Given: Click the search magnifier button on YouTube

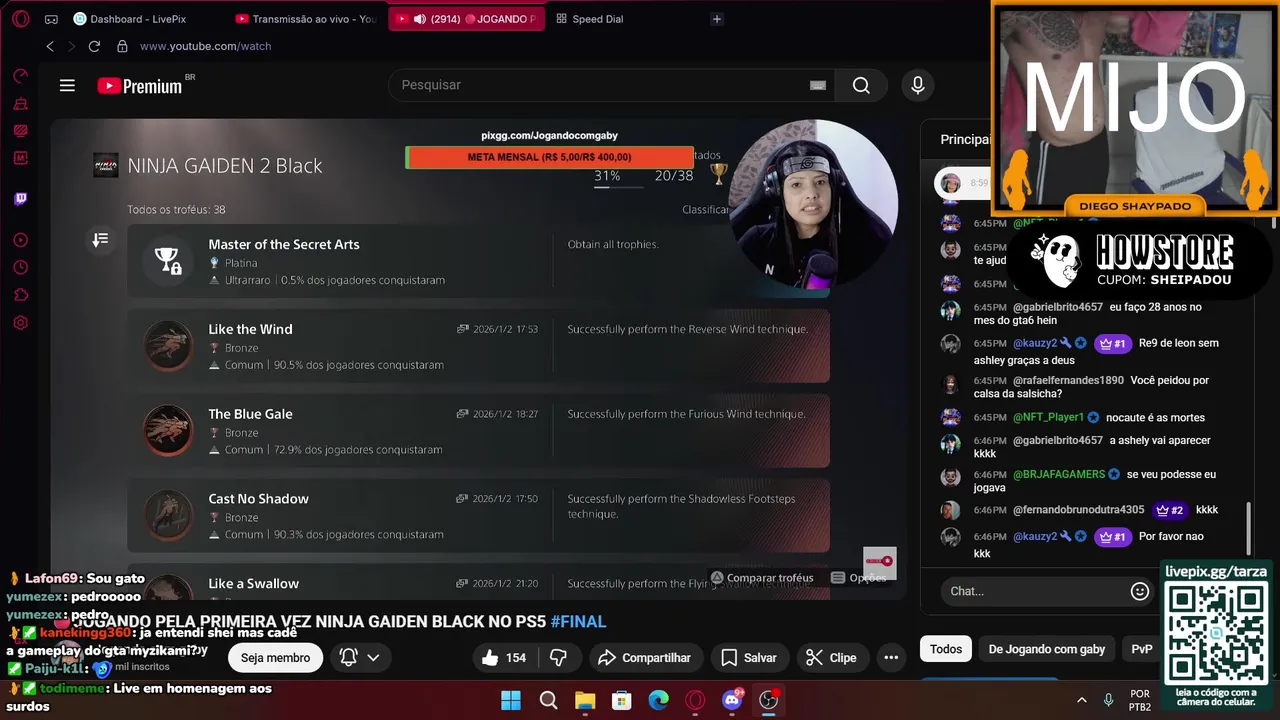Looking at the screenshot, I should click(861, 85).
